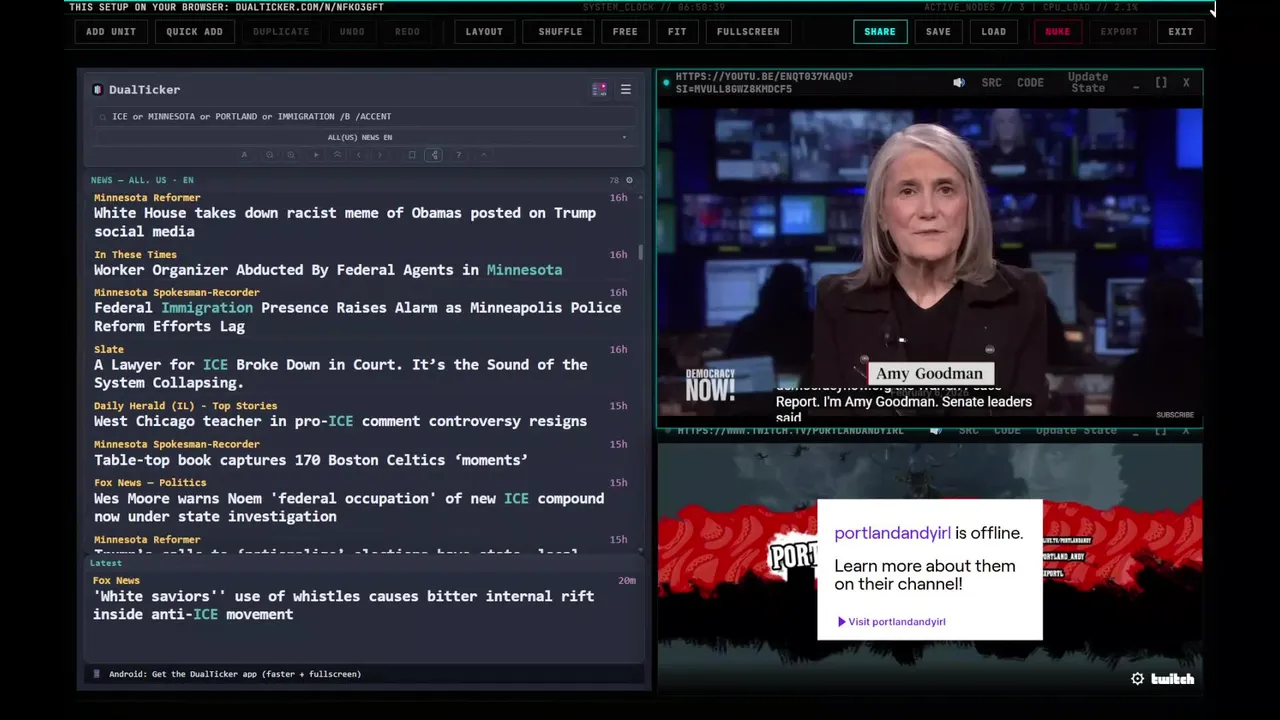
Task: Enter FULLSCREEN mode
Action: (748, 31)
